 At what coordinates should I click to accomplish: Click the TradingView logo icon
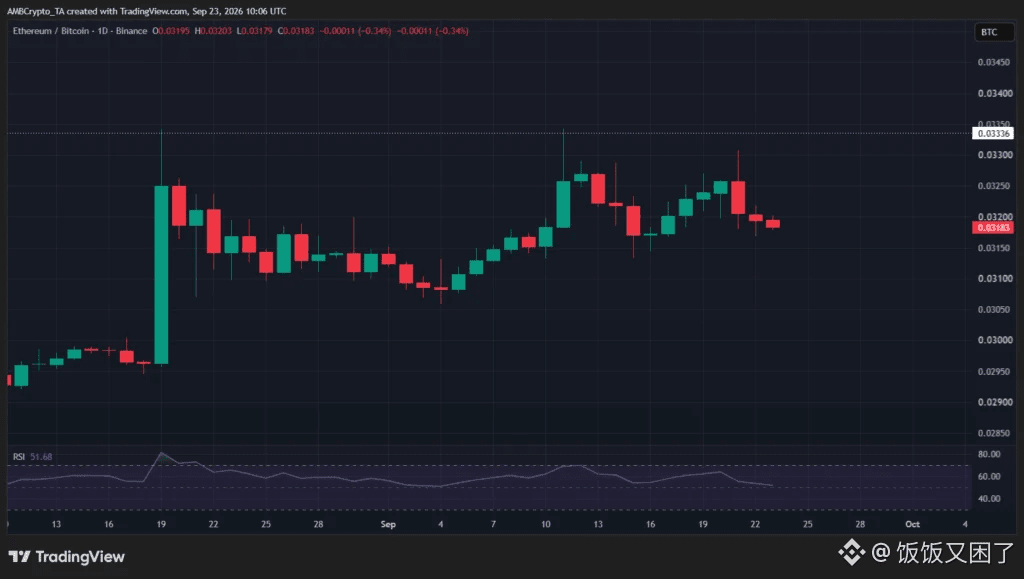tap(20, 556)
